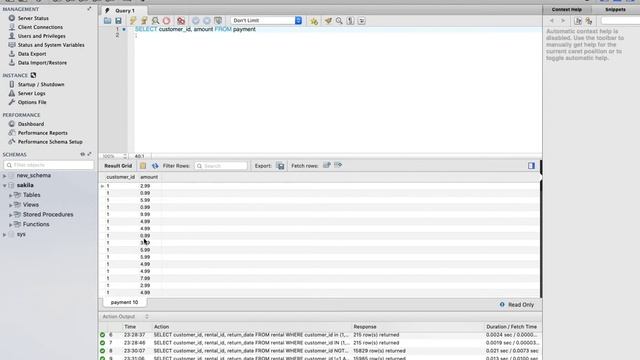Switch to the Query 1 tab
This screenshot has width=640, height=360.
coord(124,10)
